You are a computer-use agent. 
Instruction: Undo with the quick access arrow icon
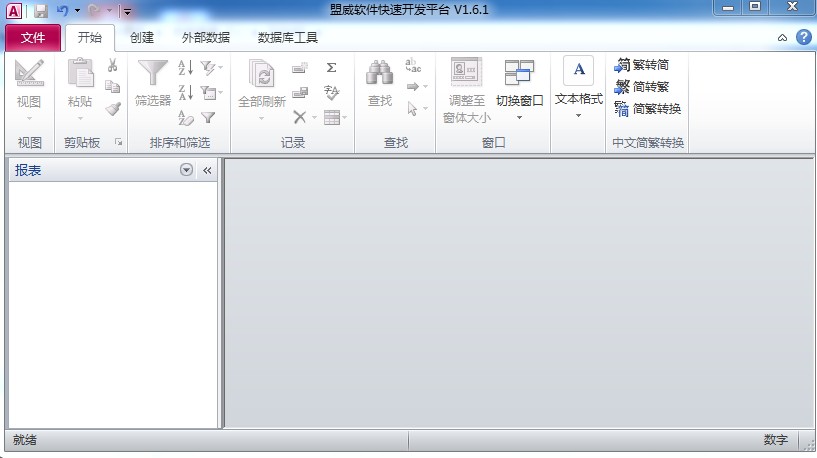pyautogui.click(x=63, y=10)
